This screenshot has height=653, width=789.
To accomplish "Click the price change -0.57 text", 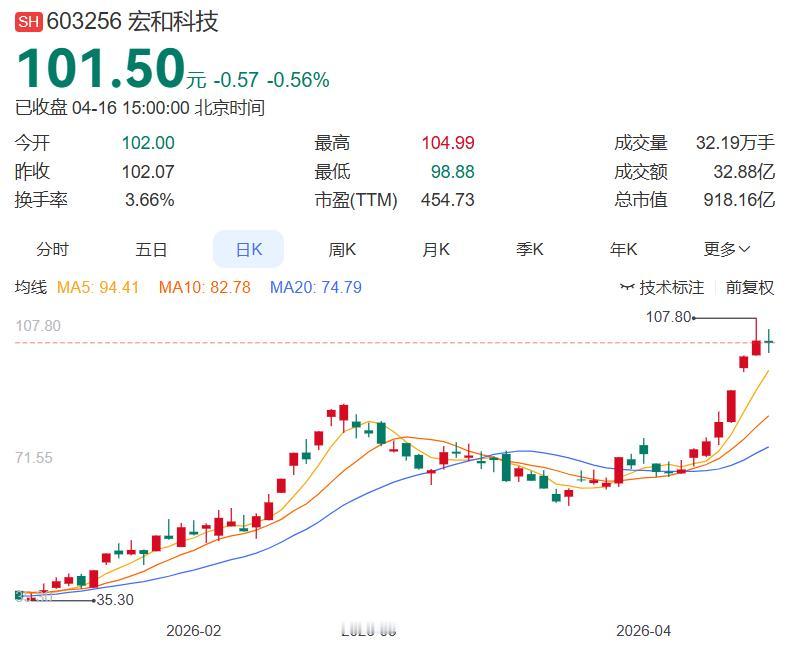I will 236,80.
